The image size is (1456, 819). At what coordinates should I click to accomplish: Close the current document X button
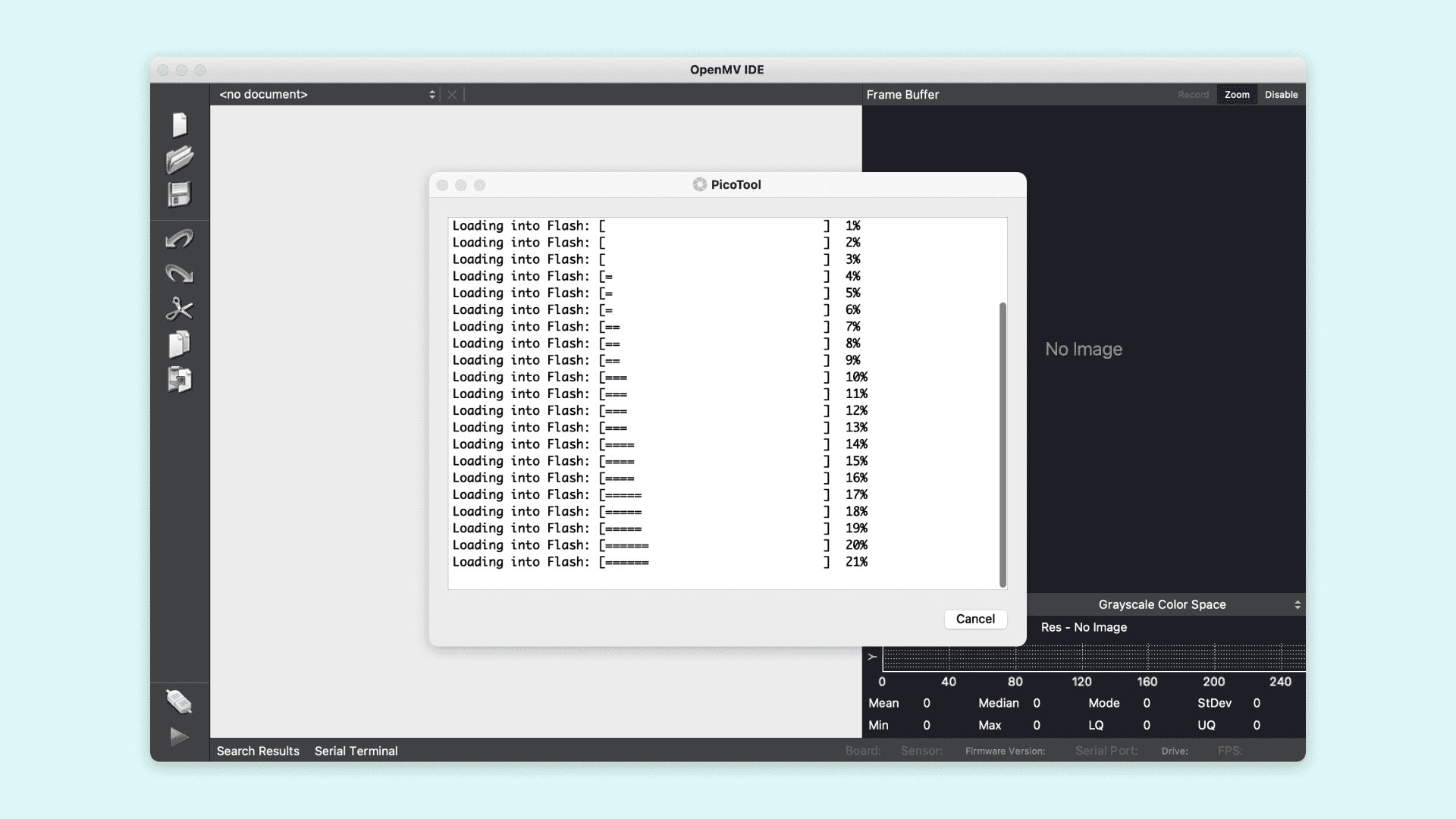click(x=452, y=95)
